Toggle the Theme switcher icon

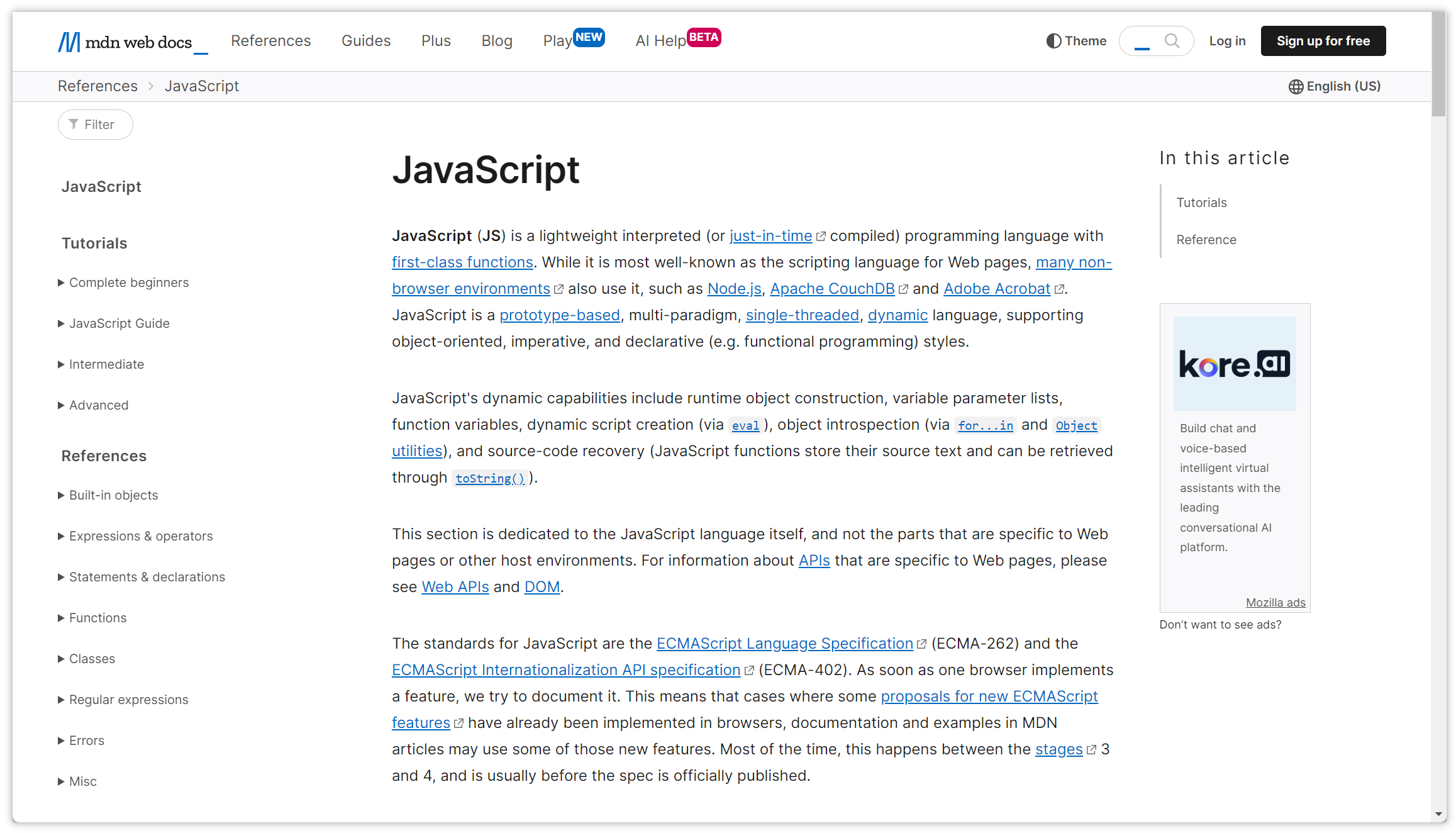coord(1053,40)
